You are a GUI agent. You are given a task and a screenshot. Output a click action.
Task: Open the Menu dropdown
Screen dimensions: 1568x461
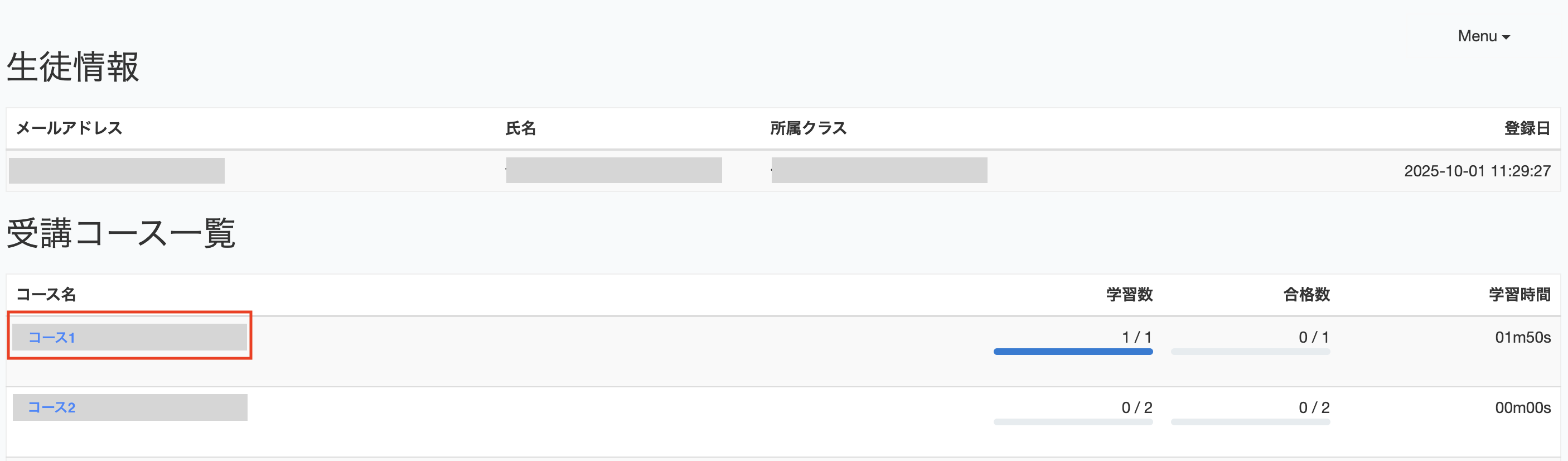point(1483,36)
